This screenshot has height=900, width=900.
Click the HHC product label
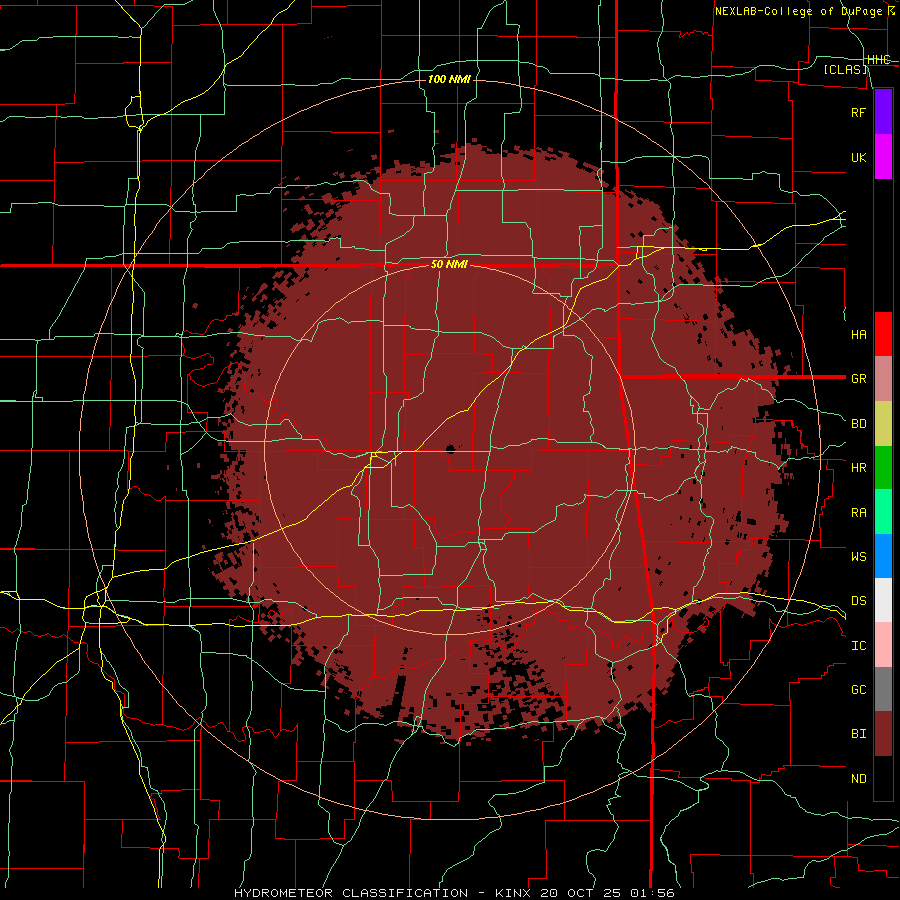(878, 60)
